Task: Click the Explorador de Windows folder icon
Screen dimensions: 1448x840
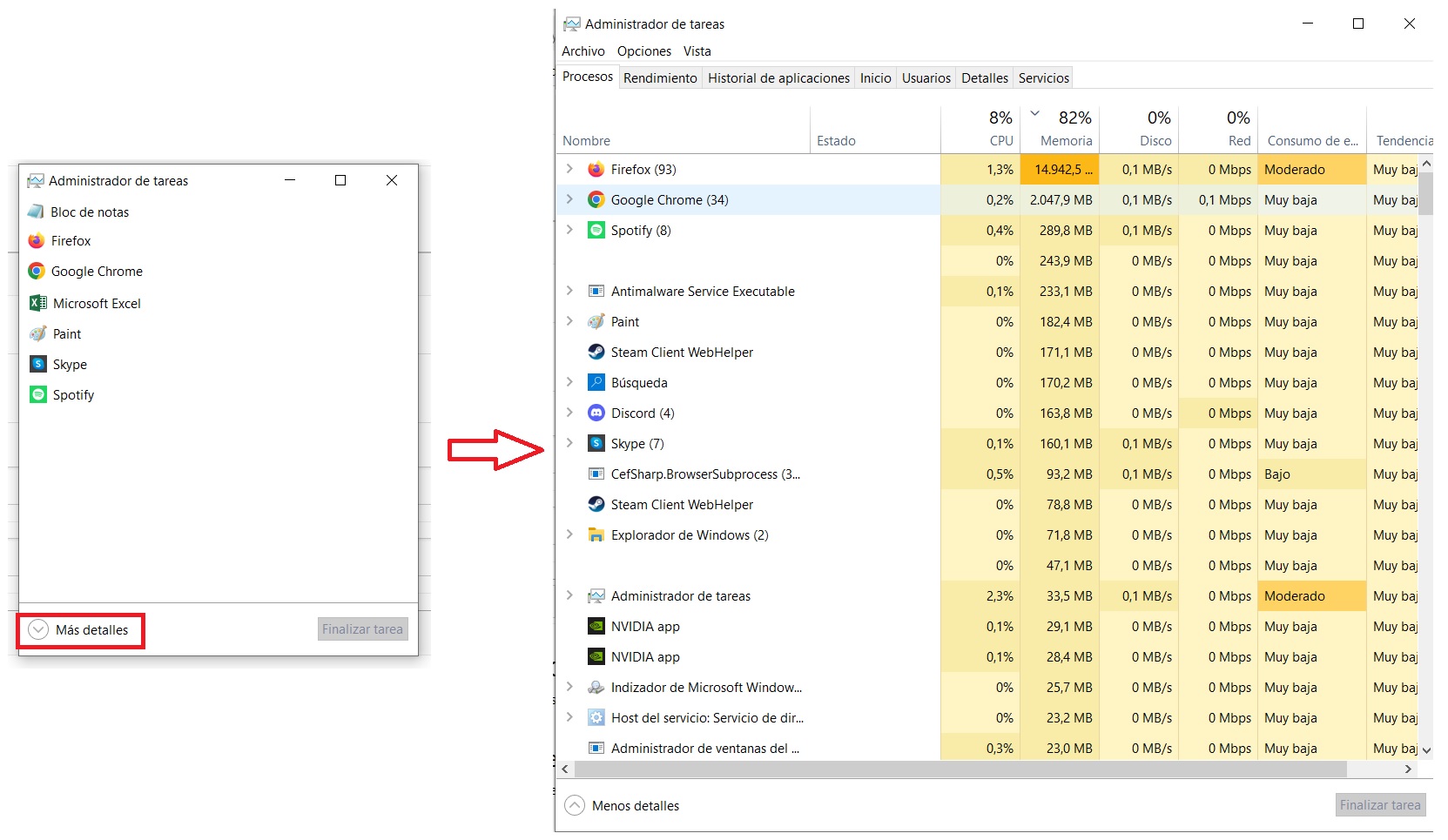Action: pos(596,535)
